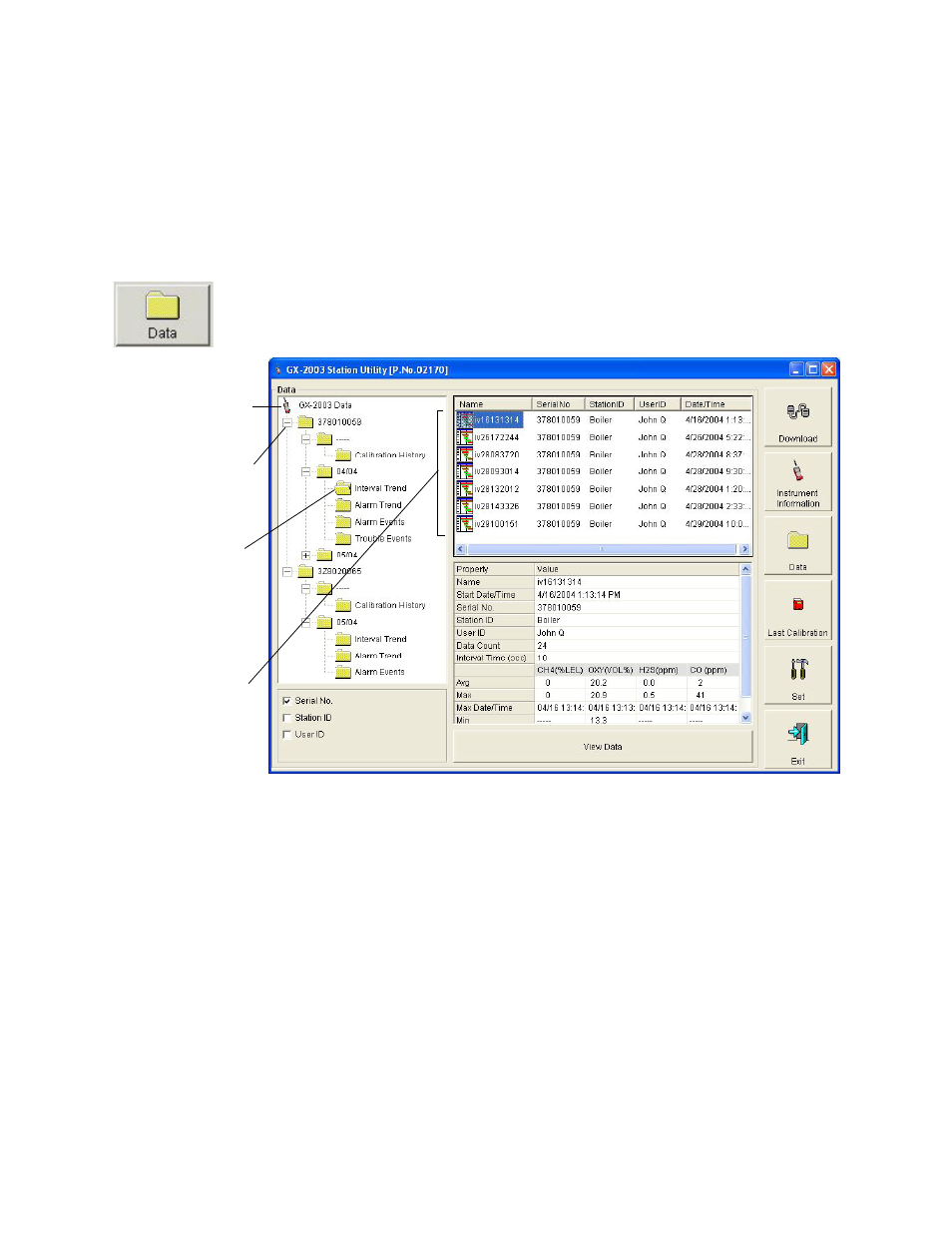This screenshot has width=952, height=1233.
Task: Enable the User ID checkbox
Action: tap(287, 735)
